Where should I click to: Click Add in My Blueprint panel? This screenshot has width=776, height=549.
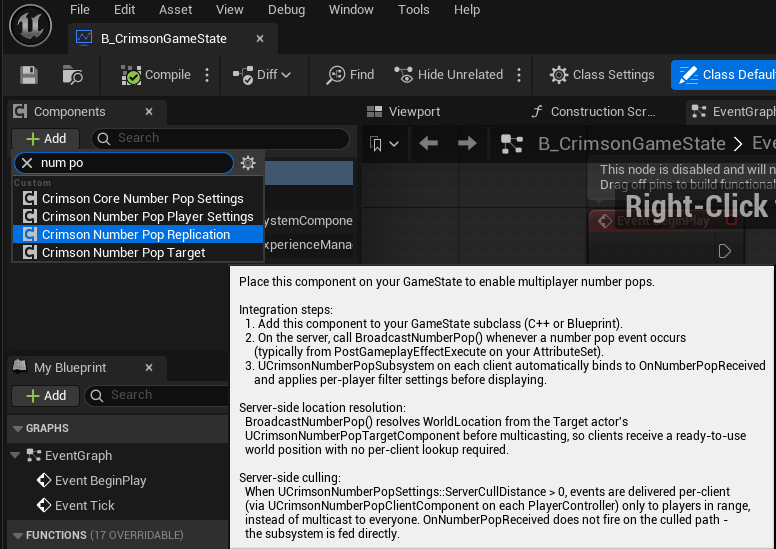[x=46, y=396]
